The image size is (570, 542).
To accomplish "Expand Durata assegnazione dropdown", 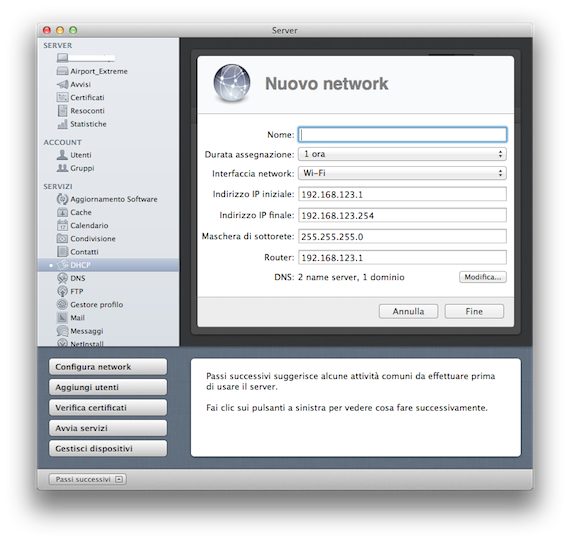I will point(402,154).
